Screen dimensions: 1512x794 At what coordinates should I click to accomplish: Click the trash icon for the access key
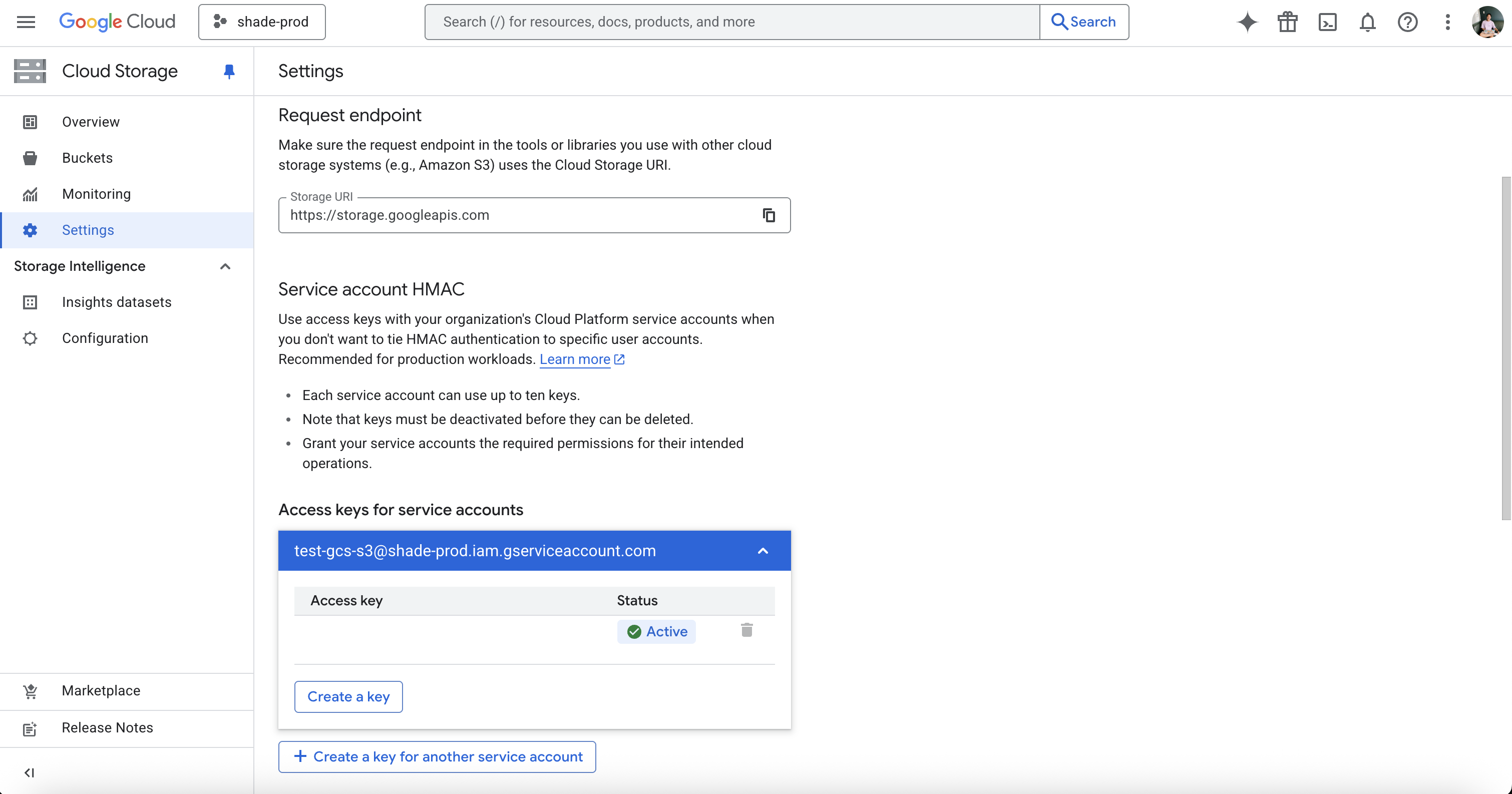(746, 630)
